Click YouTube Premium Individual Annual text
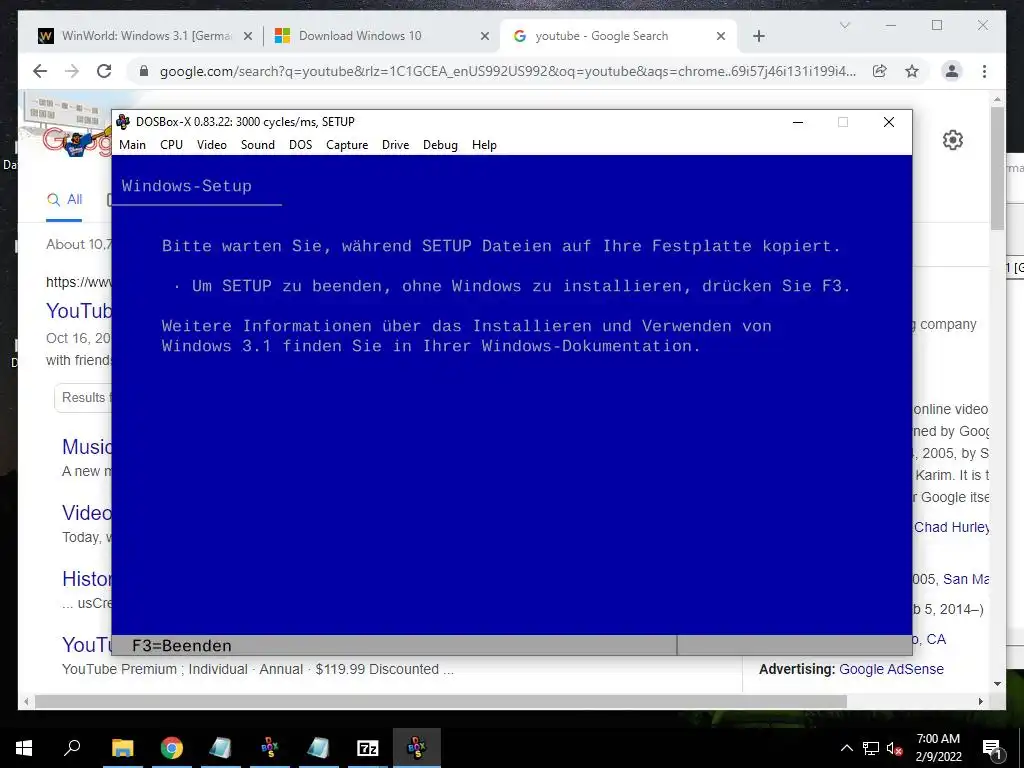The height and width of the screenshot is (768, 1024). point(258,669)
